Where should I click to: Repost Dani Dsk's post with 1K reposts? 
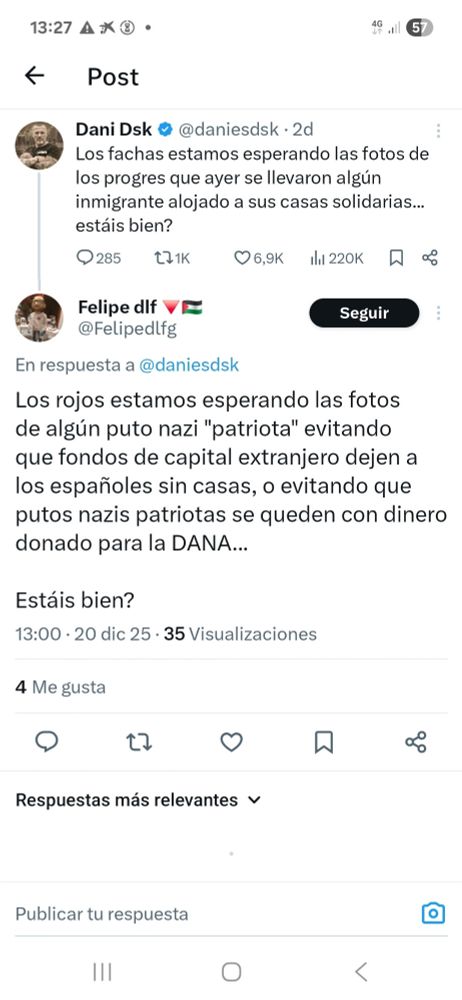click(x=172, y=258)
